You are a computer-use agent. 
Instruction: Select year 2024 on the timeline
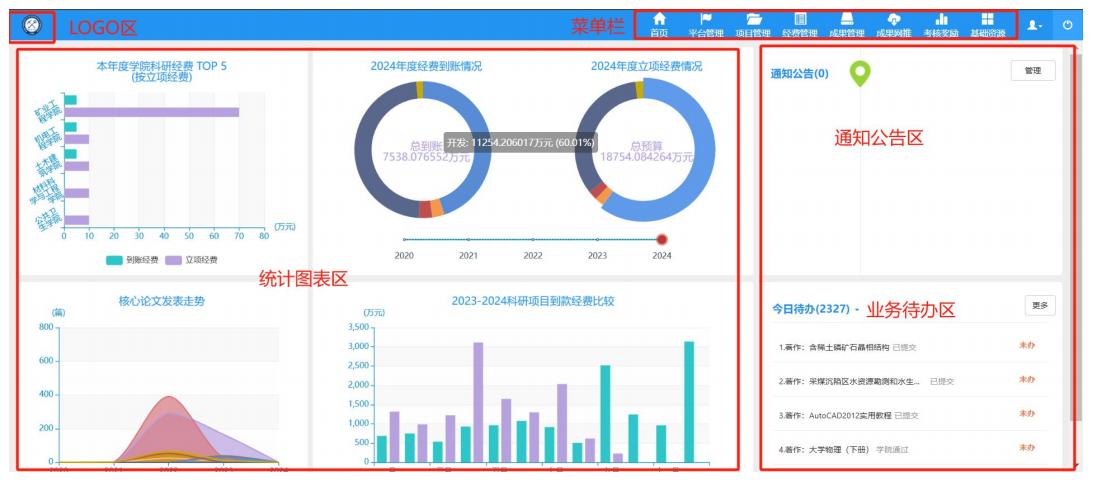pos(662,239)
